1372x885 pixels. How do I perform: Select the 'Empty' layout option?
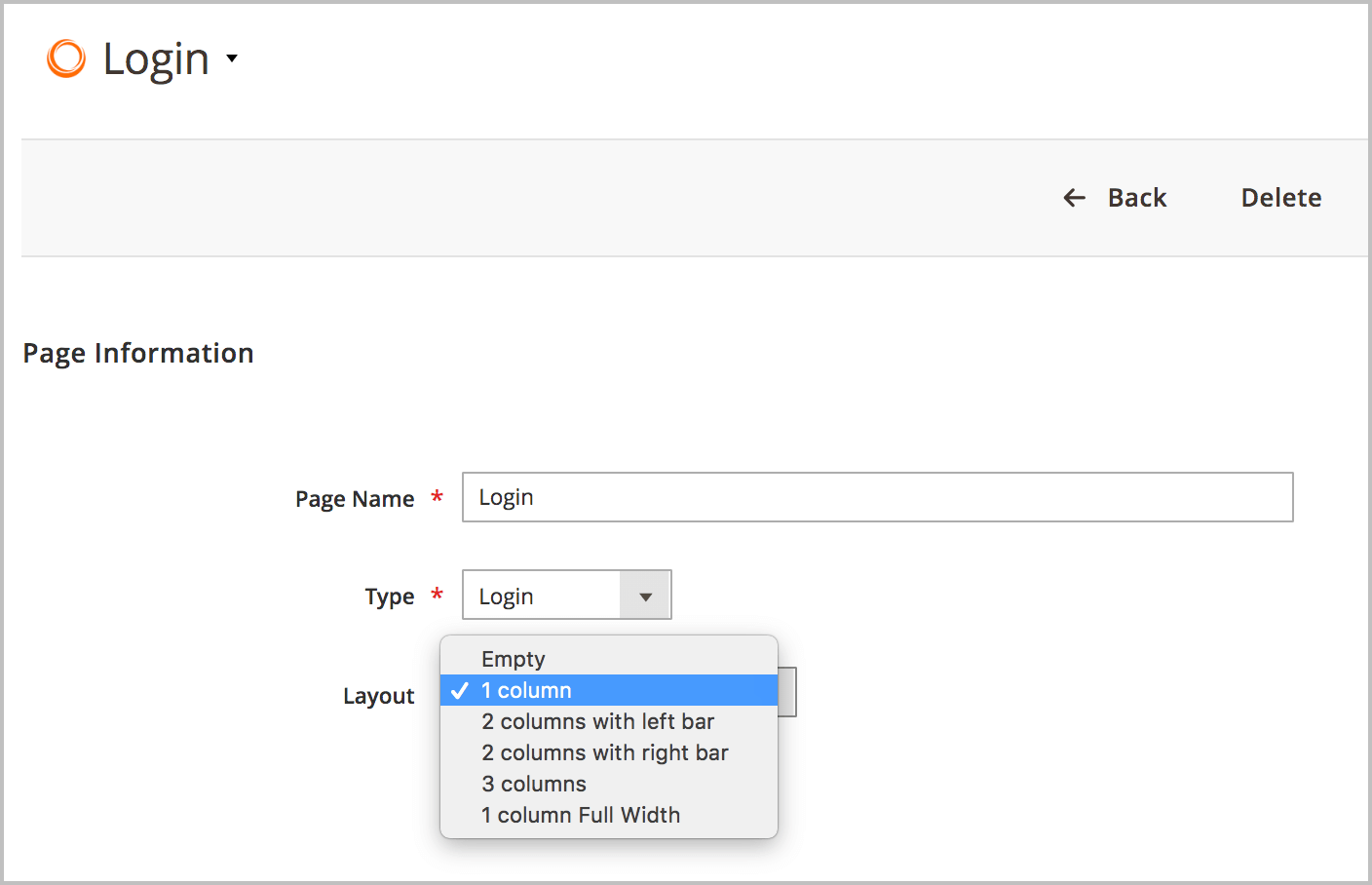coord(514,659)
